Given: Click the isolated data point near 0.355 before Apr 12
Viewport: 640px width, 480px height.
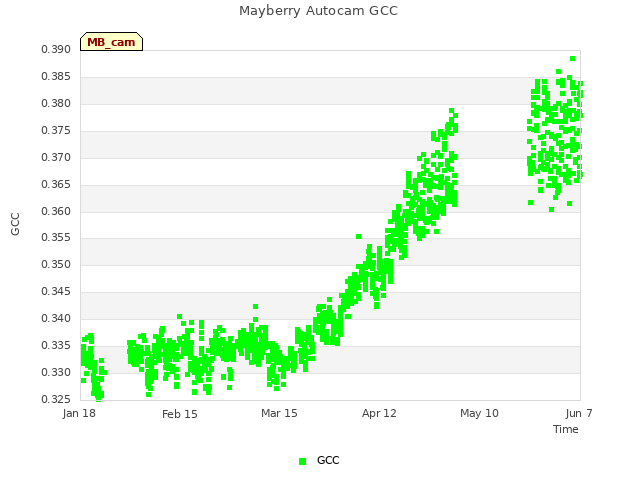Looking at the screenshot, I should pyautogui.click(x=358, y=236).
